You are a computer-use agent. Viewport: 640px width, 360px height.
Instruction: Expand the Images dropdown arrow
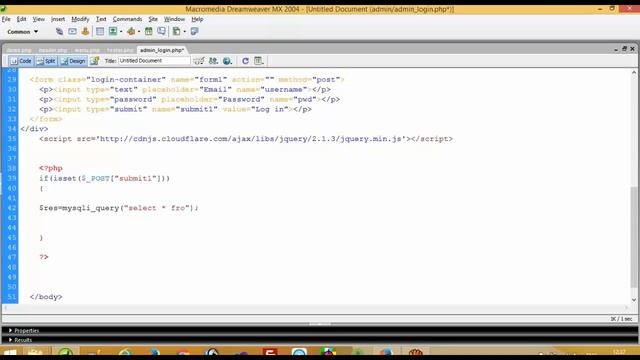(x=121, y=32)
